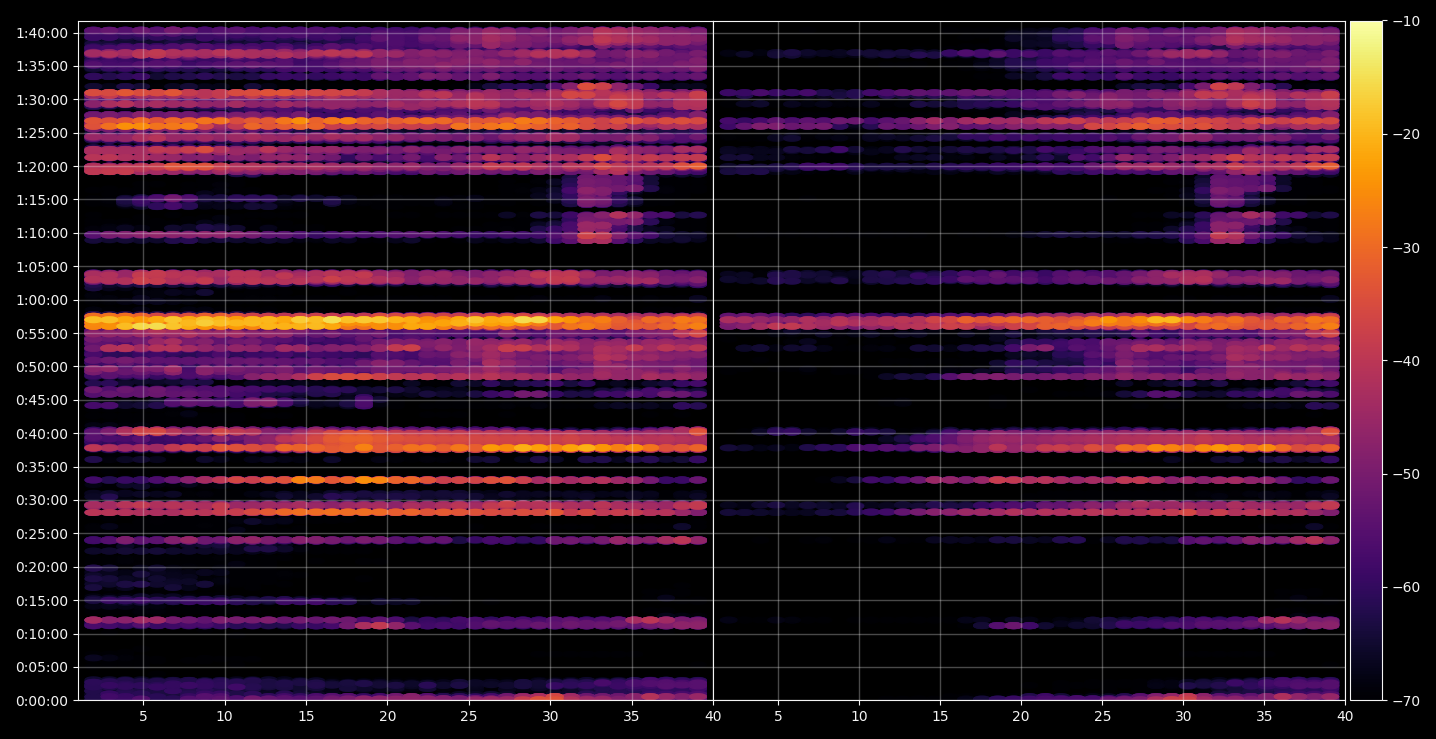Click x-axis label 35 of the left heatmap
The image size is (1436, 739).
tap(631, 716)
